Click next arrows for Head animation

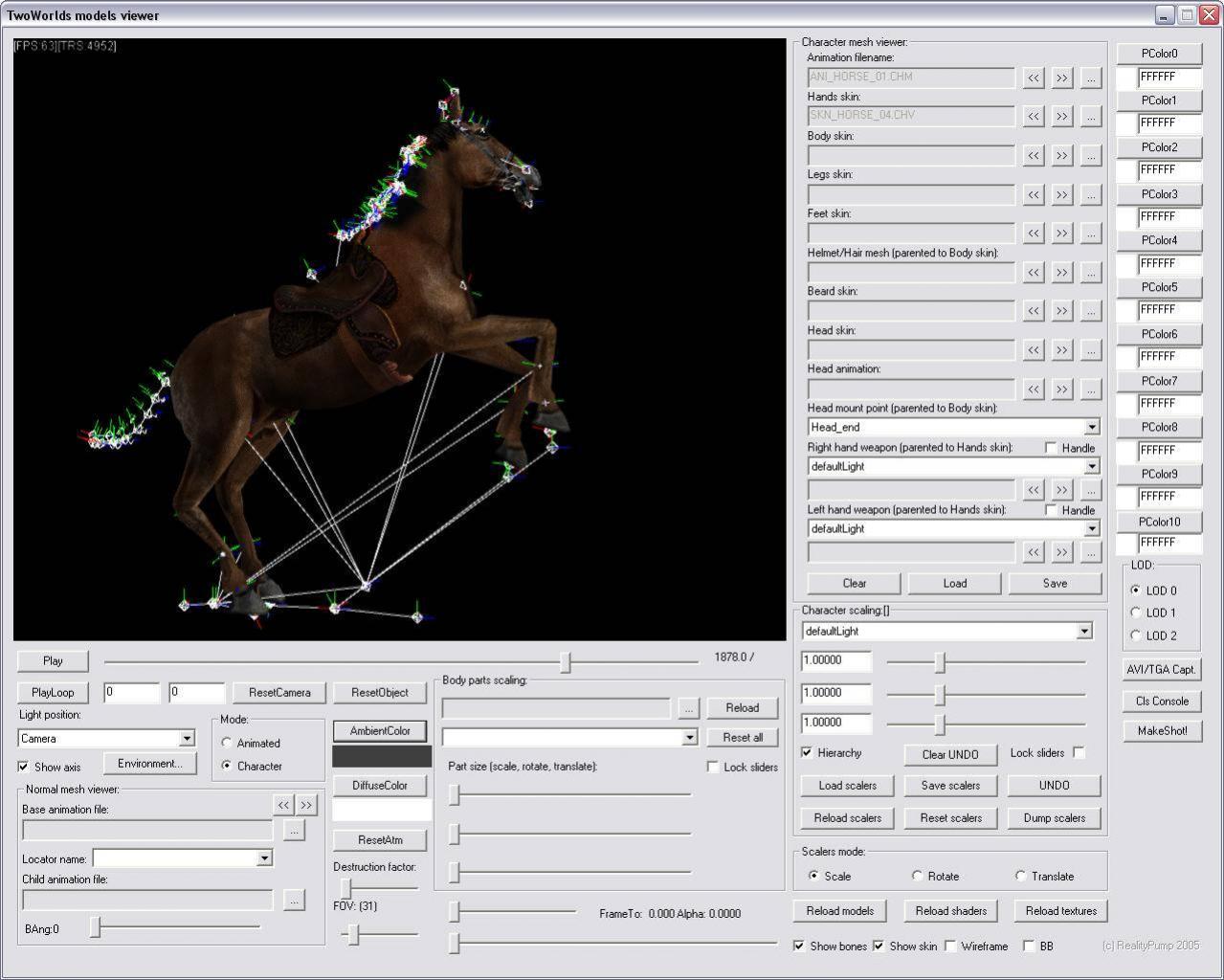click(1061, 389)
